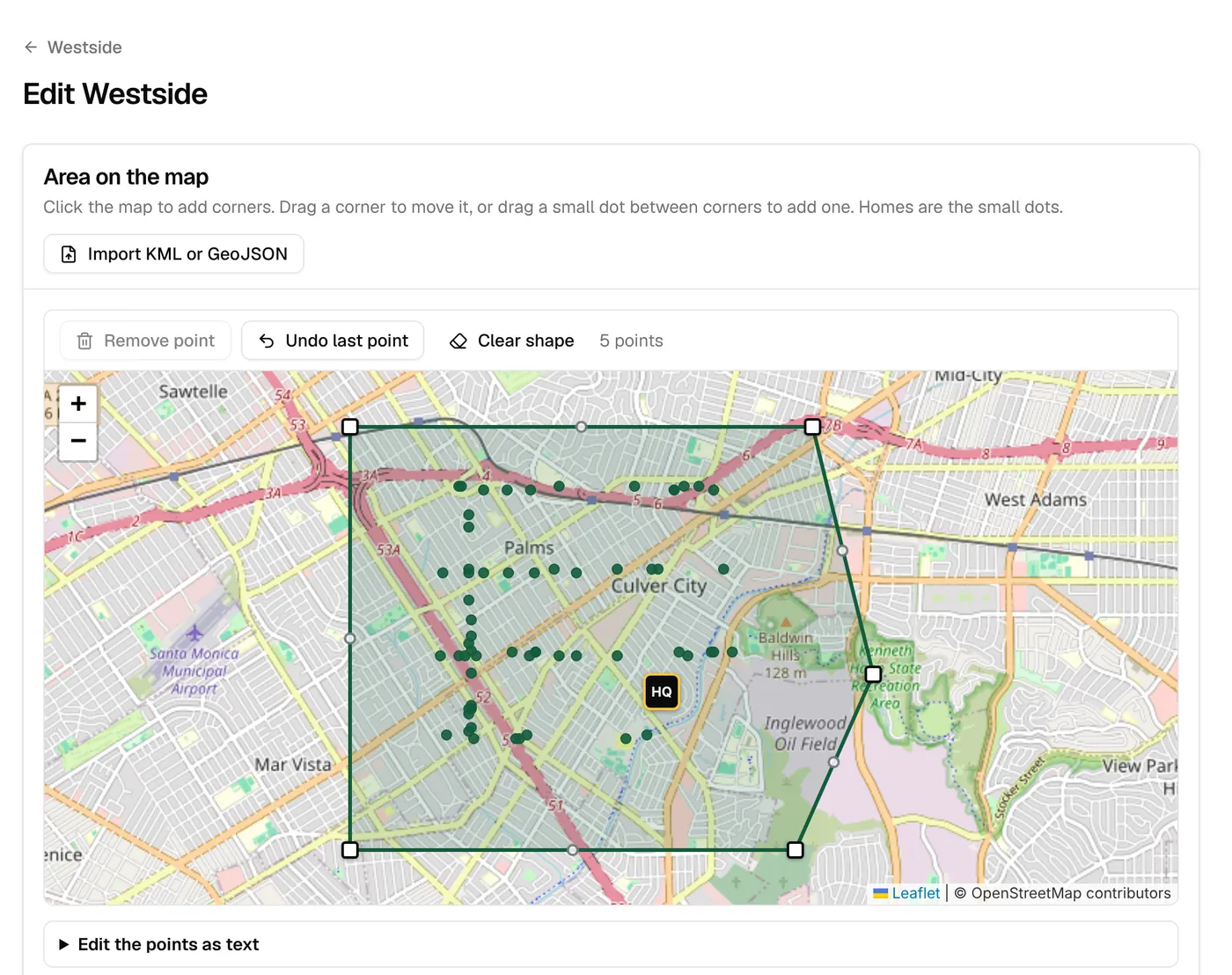
Task: Click the midpoint dot on bottom edge
Action: coord(573,850)
